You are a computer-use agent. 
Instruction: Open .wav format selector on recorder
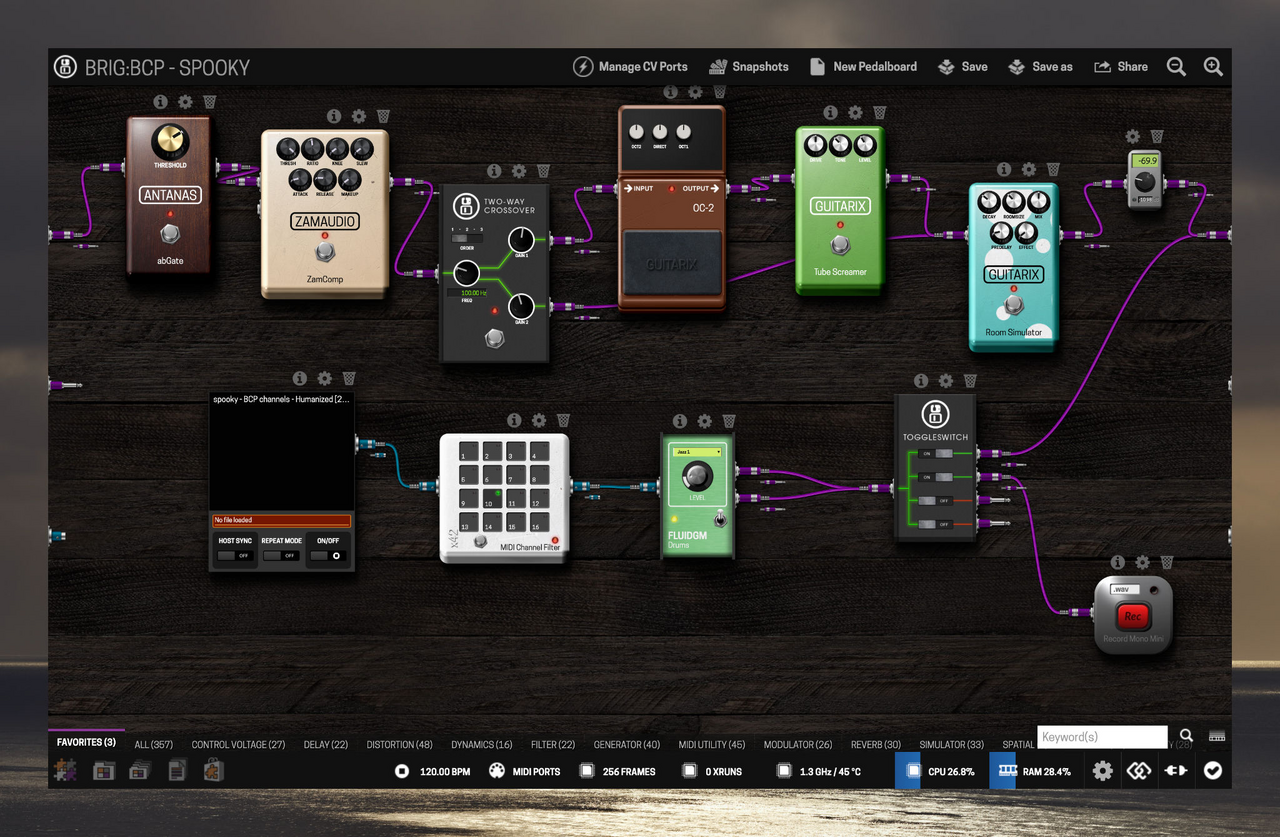click(x=1120, y=589)
